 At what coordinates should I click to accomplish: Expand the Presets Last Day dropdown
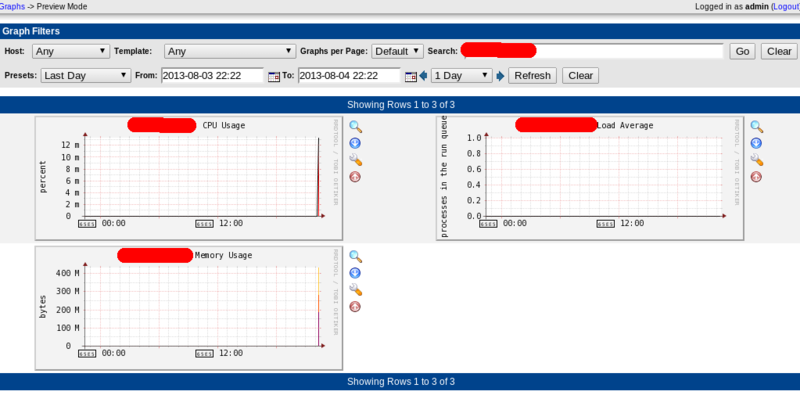86,76
